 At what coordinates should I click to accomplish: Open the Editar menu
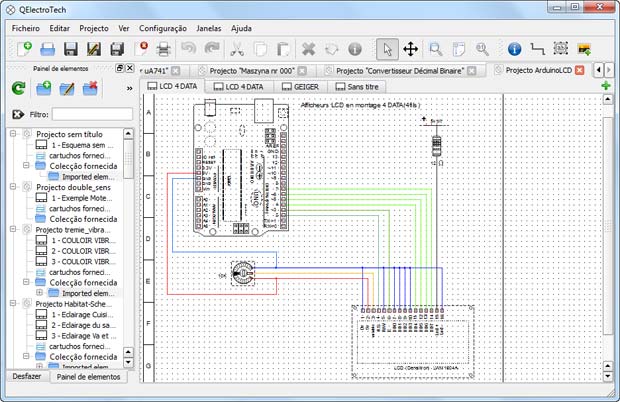pos(59,28)
